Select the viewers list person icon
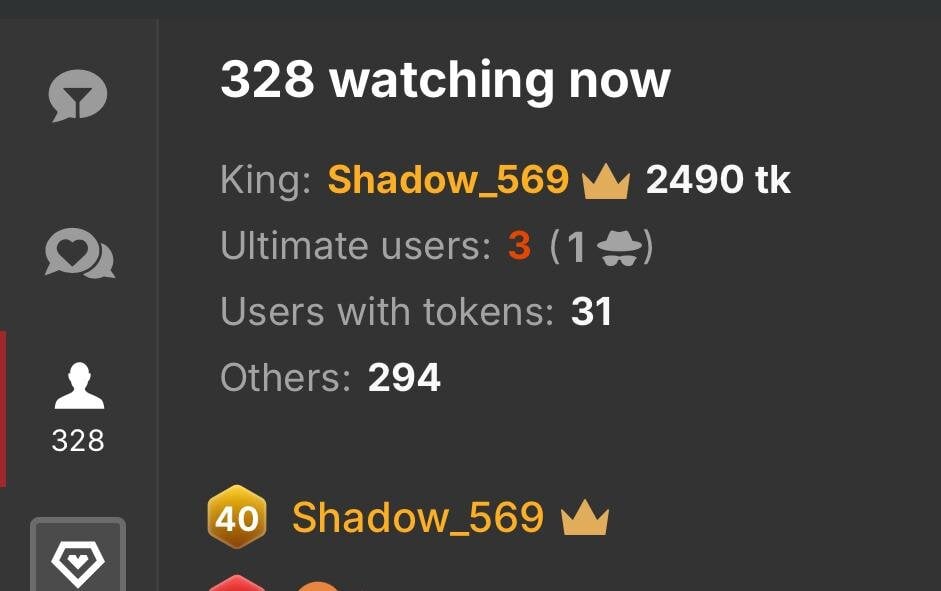 pos(79,386)
